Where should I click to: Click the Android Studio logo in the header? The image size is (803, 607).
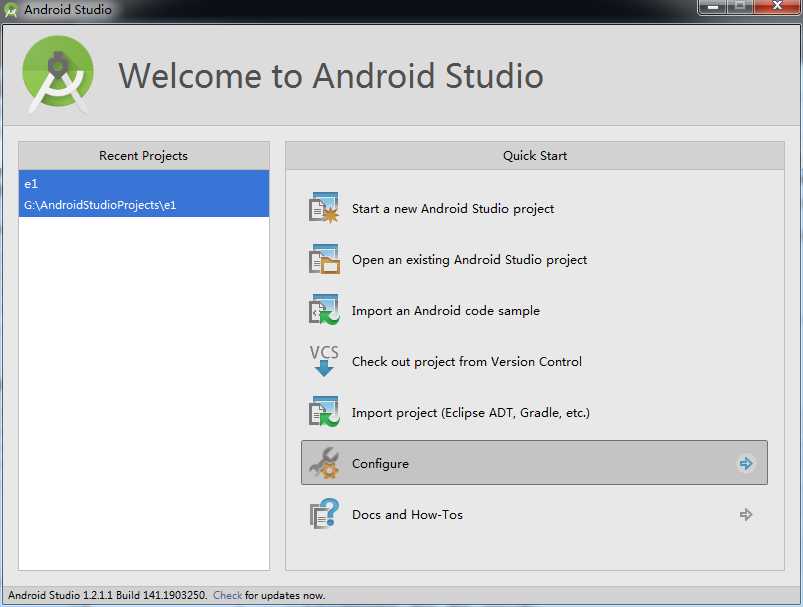58,74
